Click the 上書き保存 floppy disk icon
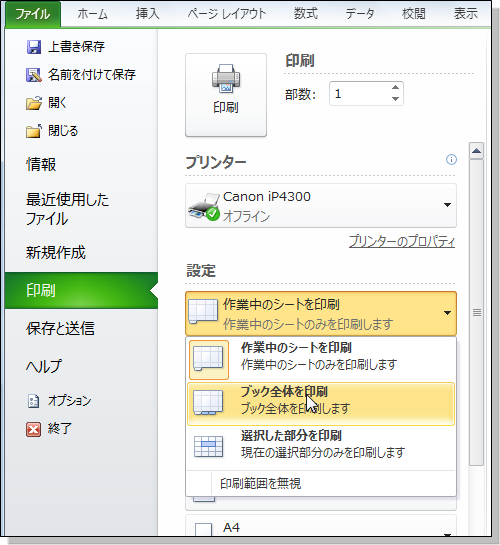 click(34, 47)
